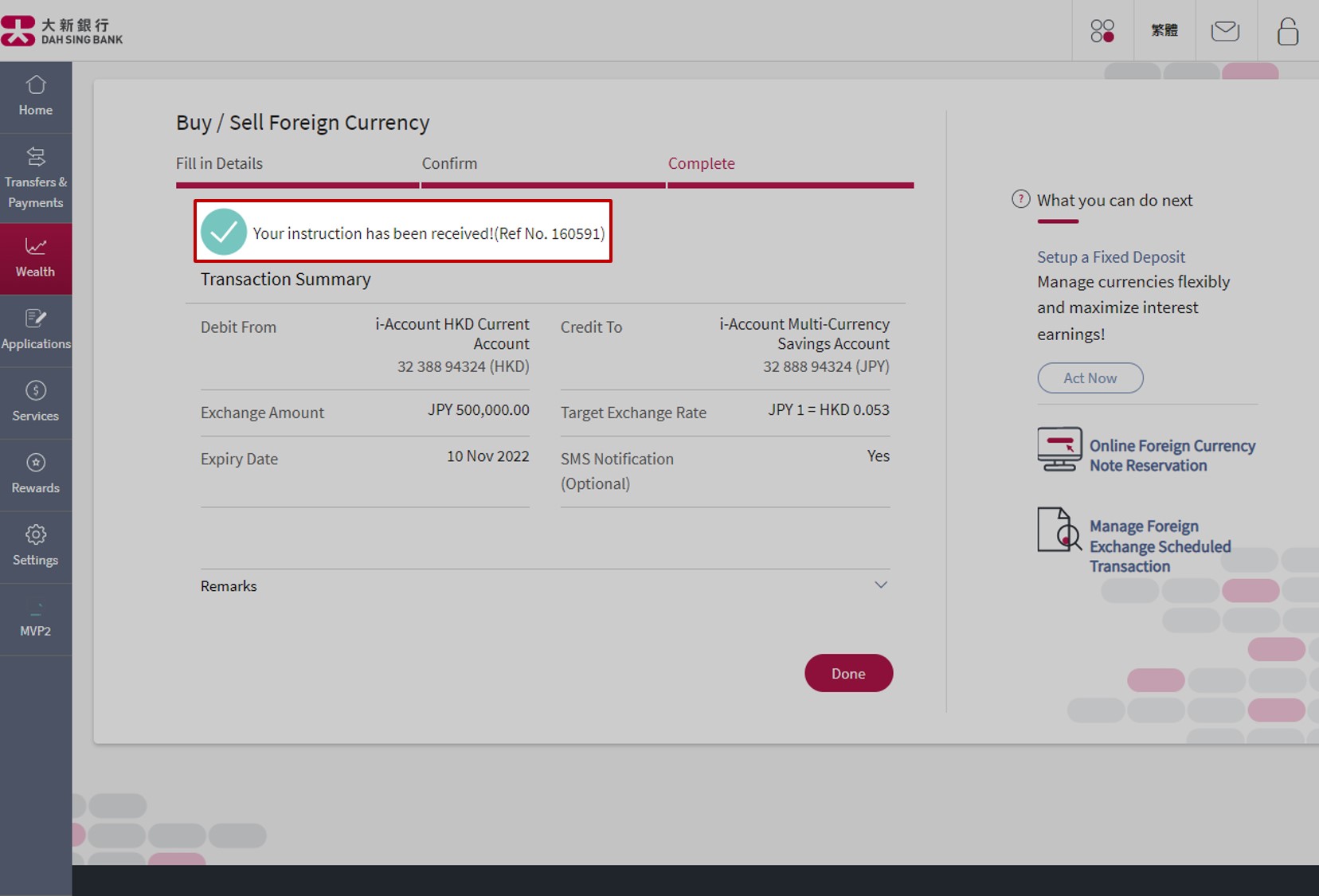Open the Home sidebar icon
This screenshot has height=896, width=1319.
coord(36,96)
